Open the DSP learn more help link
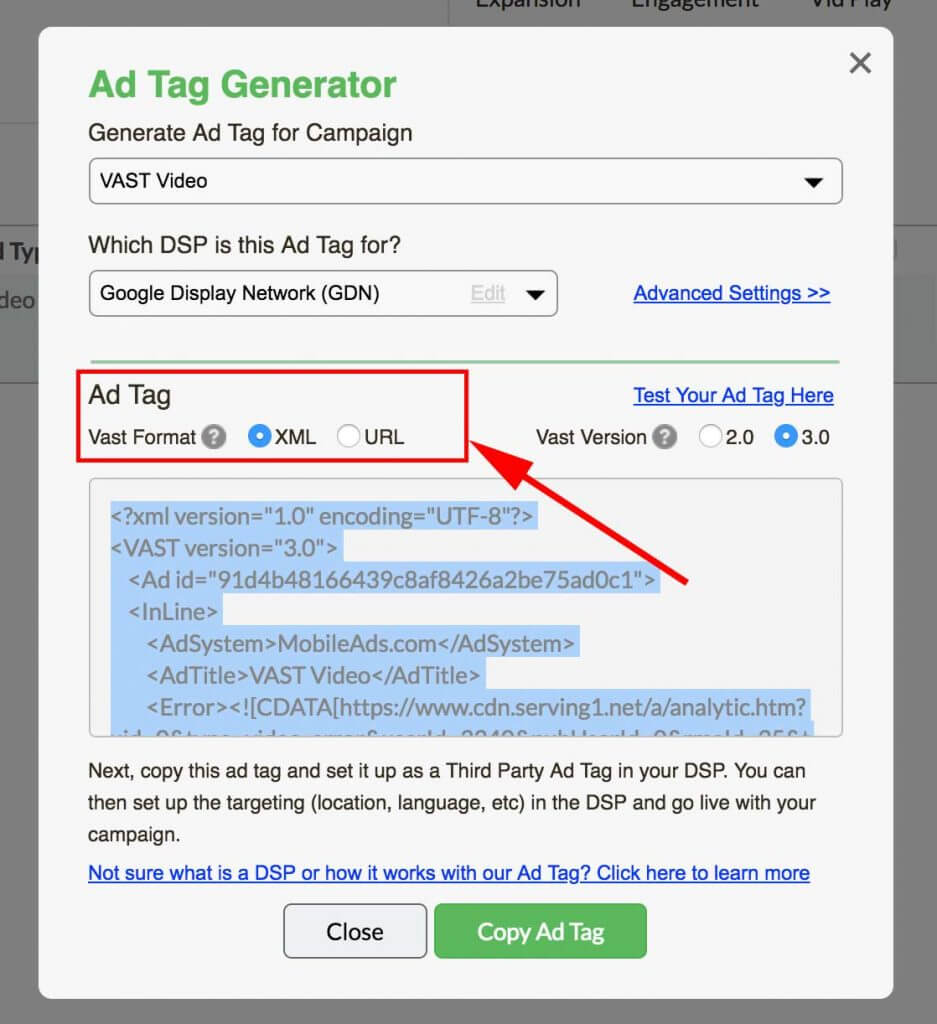 (449, 873)
